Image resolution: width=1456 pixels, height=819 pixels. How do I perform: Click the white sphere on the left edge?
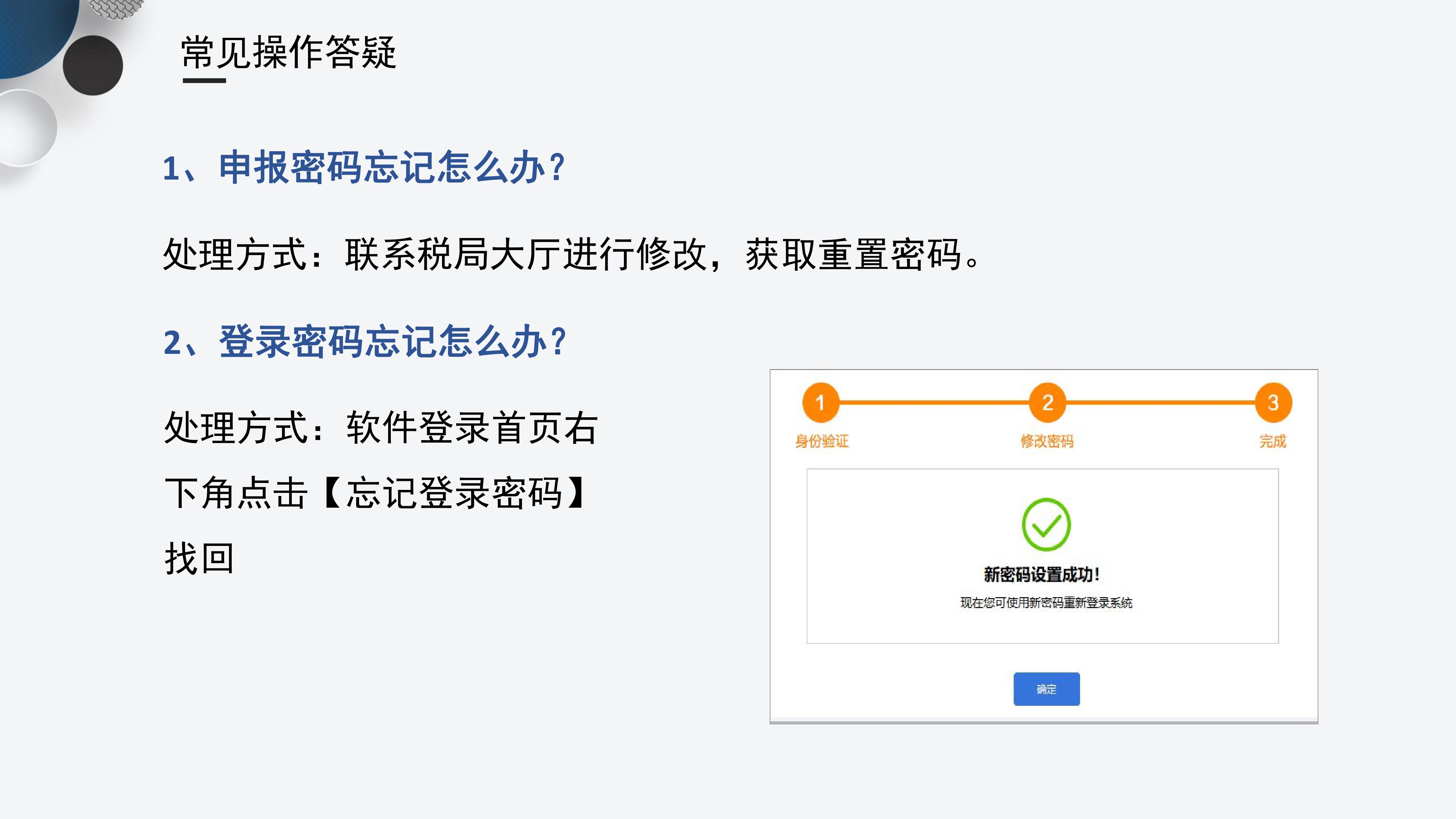[x=25, y=128]
